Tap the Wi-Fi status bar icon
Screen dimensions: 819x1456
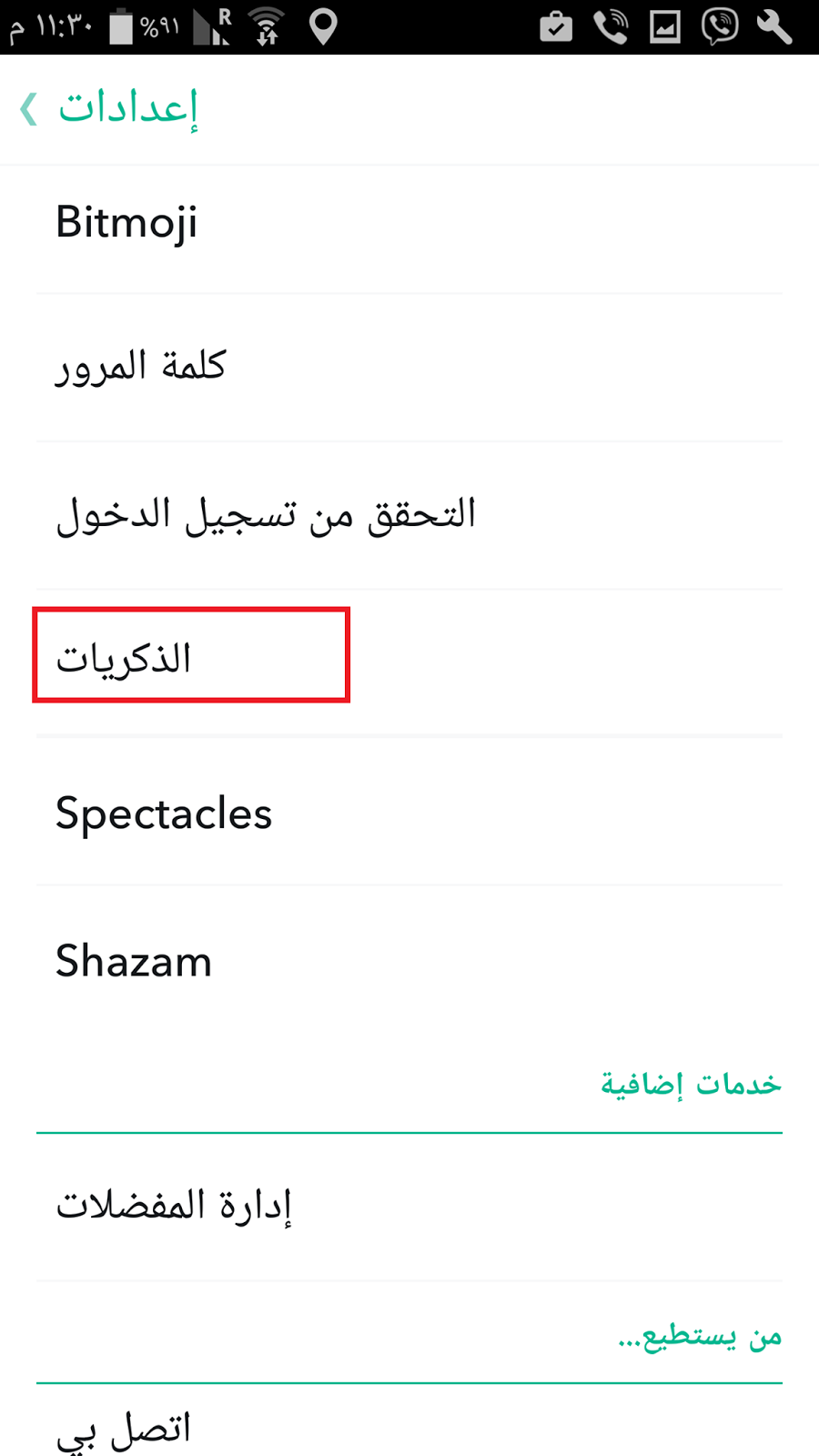point(267,26)
